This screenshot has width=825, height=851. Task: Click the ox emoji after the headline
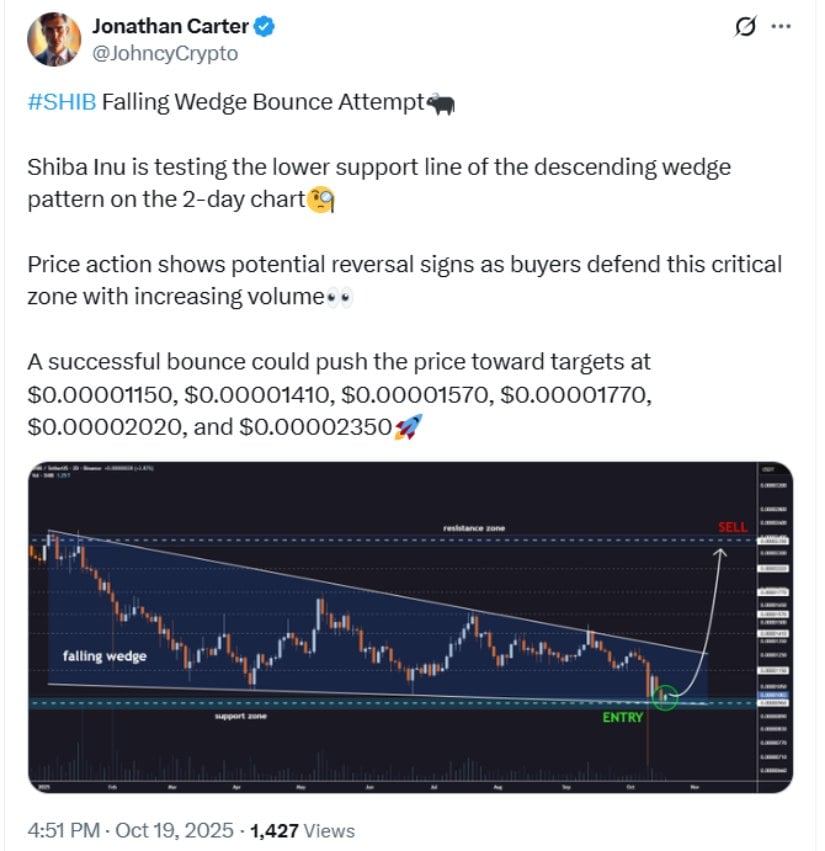click(x=440, y=103)
